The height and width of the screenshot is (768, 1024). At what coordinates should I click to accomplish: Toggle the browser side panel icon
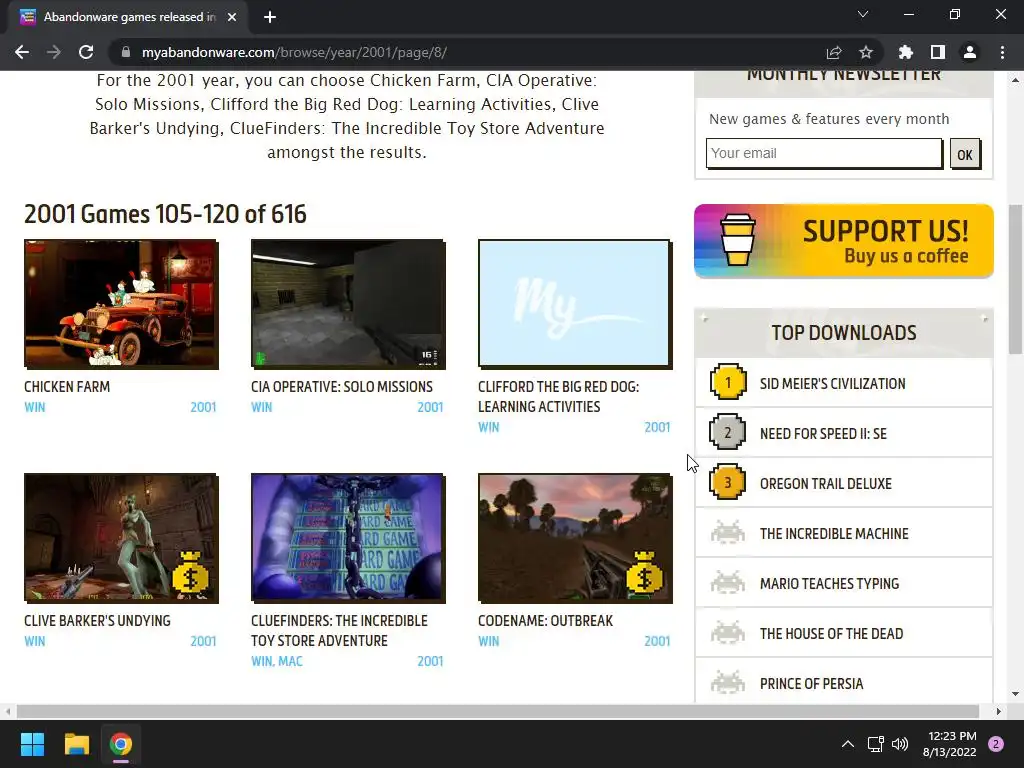tap(938, 52)
